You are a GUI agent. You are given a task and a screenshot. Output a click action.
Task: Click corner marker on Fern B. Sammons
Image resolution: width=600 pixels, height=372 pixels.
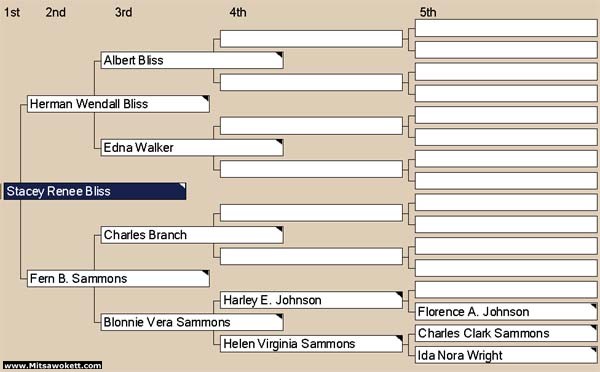click(x=205, y=273)
